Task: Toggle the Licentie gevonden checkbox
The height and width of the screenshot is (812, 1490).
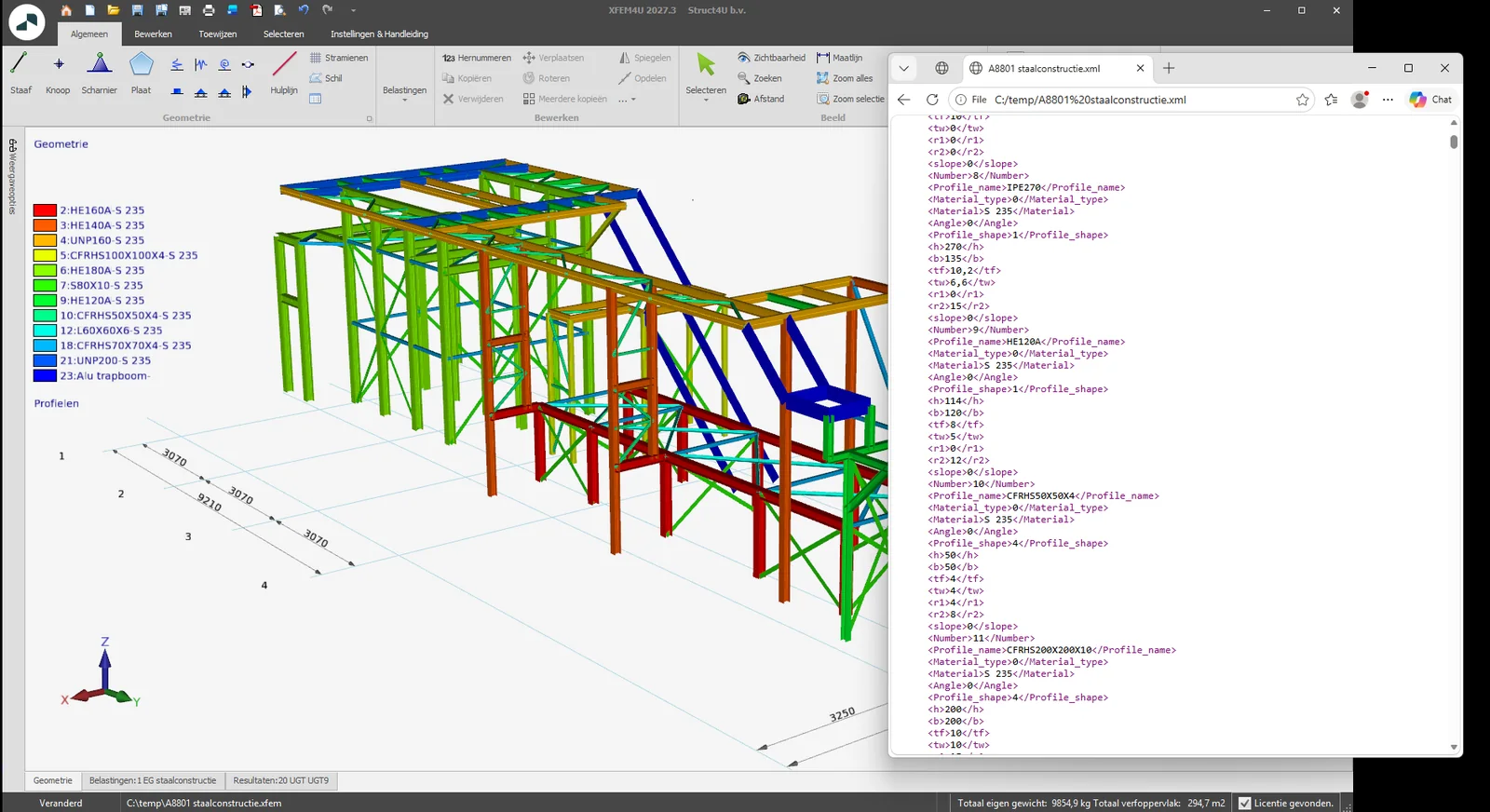Action: (x=1244, y=803)
